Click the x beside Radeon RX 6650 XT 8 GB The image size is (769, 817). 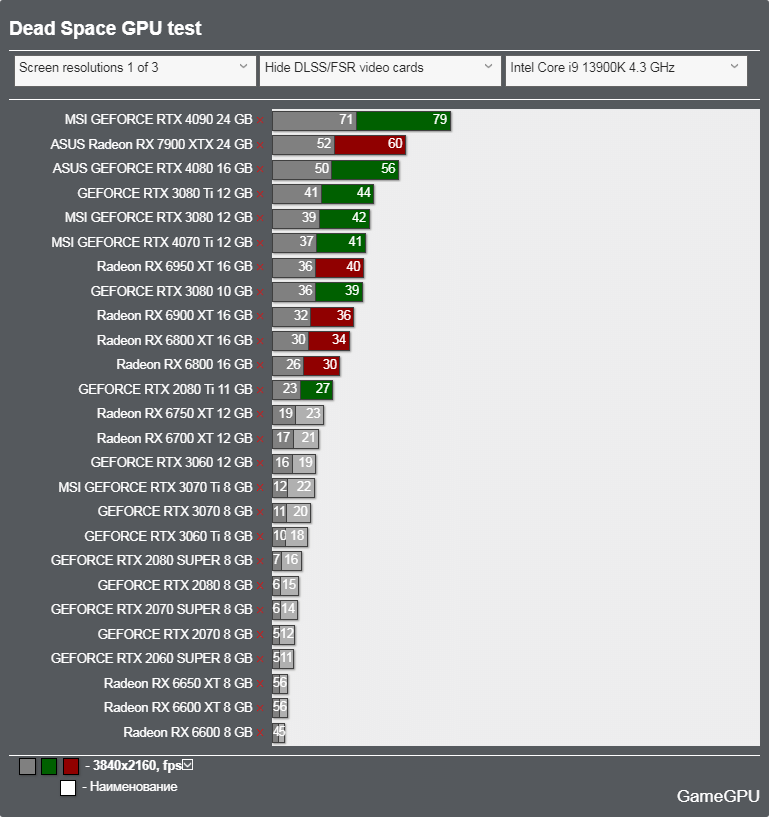click(x=260, y=684)
